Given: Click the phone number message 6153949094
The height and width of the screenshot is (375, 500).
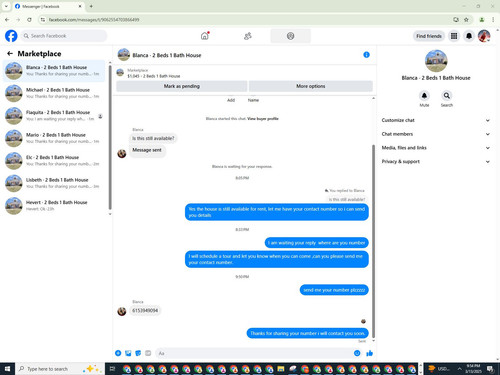Looking at the screenshot, I should (x=145, y=310).
